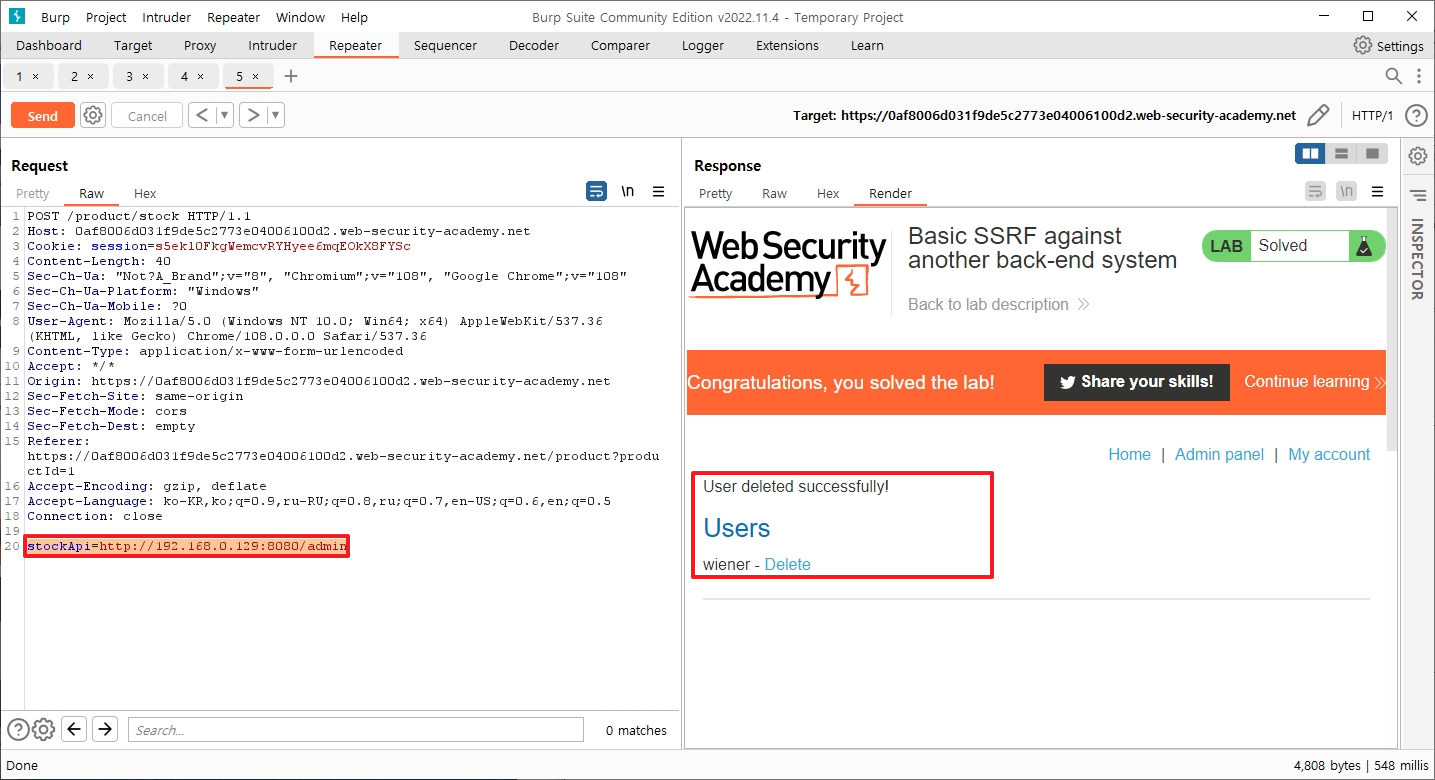Open the help question mark icon

(x=1416, y=115)
